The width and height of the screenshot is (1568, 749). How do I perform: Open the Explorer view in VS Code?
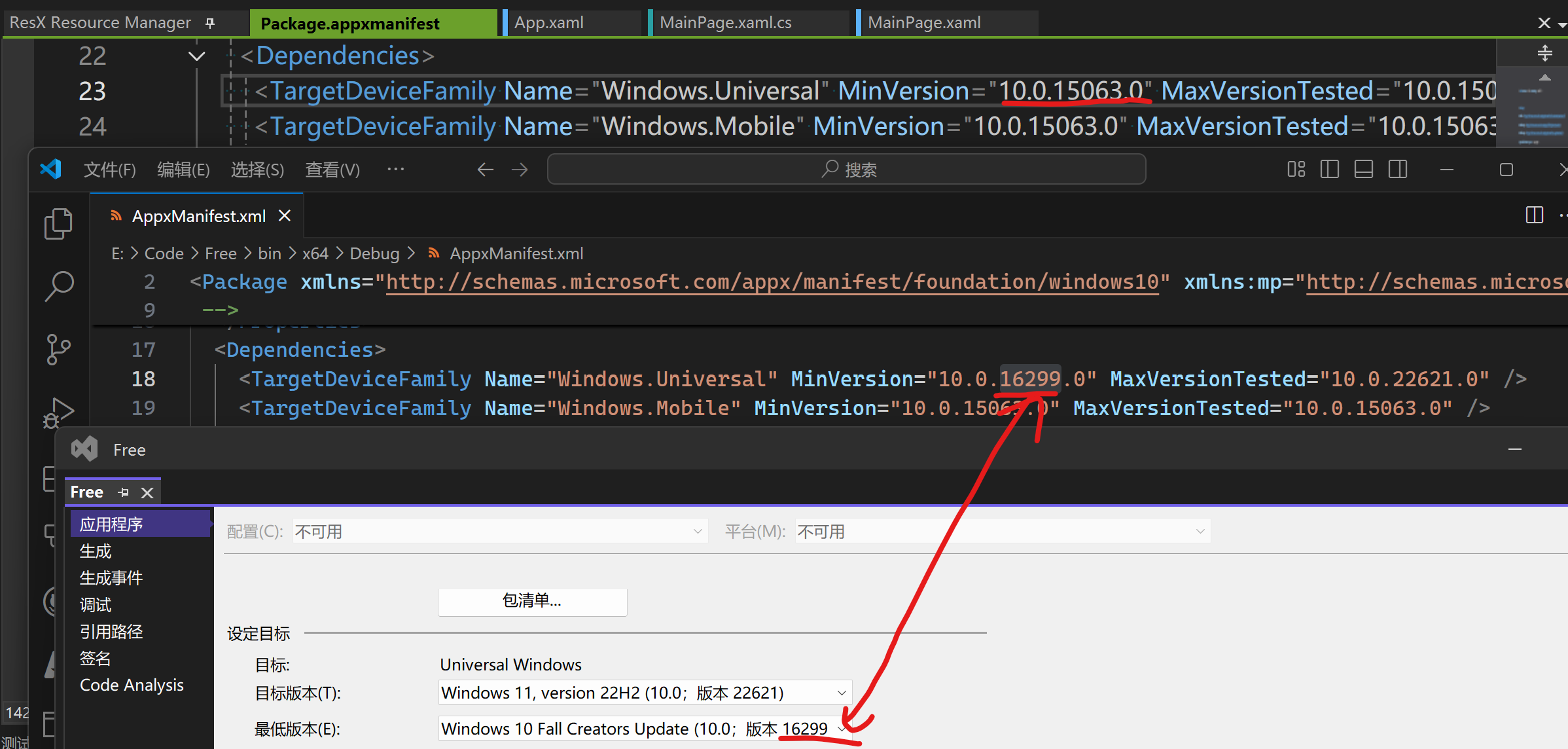(x=58, y=223)
